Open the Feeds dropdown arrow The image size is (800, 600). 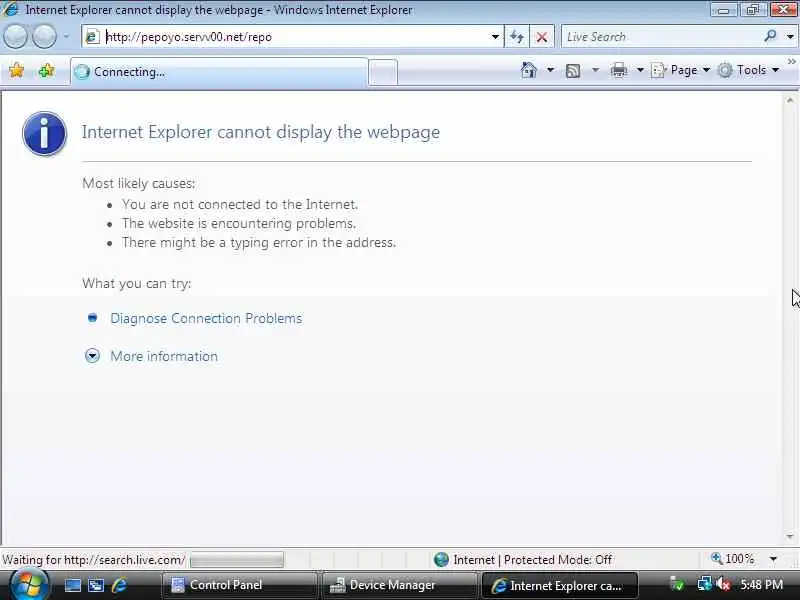[595, 70]
